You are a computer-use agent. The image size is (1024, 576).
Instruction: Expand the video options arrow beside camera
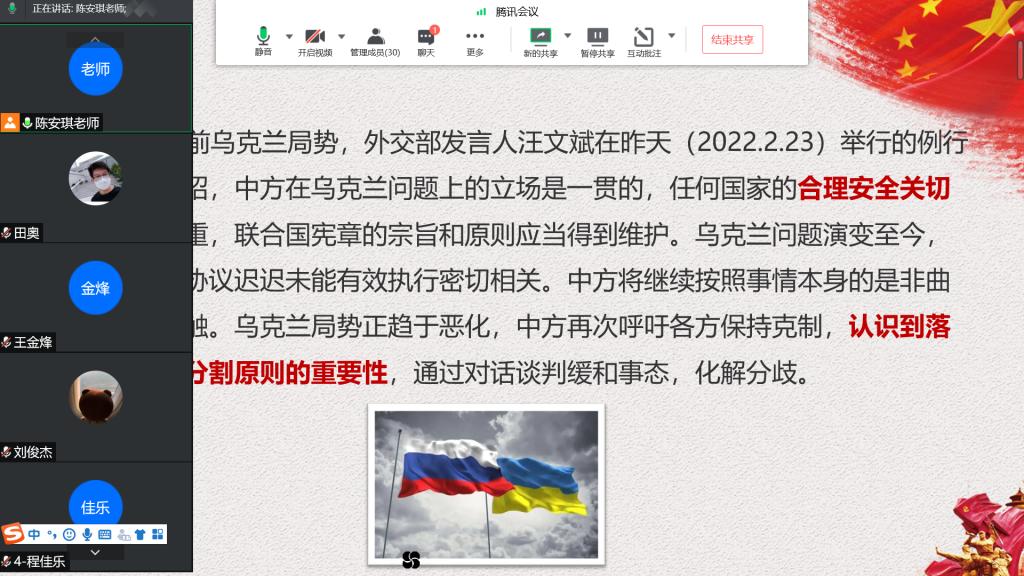(x=341, y=36)
